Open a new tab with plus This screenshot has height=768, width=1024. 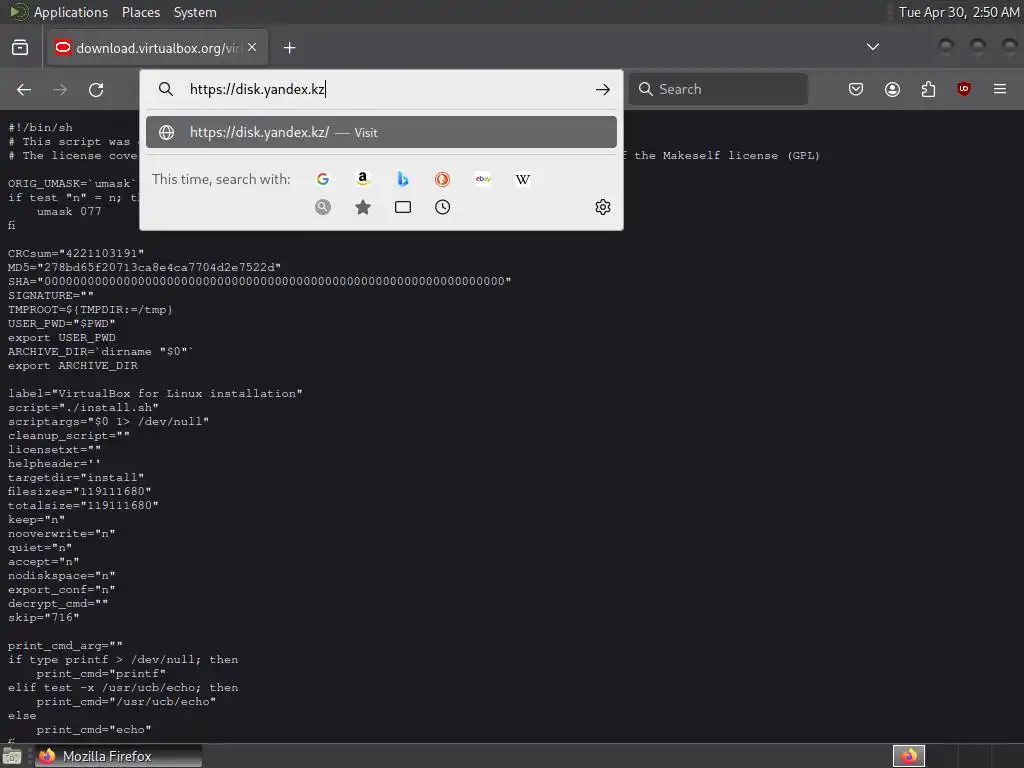point(290,48)
